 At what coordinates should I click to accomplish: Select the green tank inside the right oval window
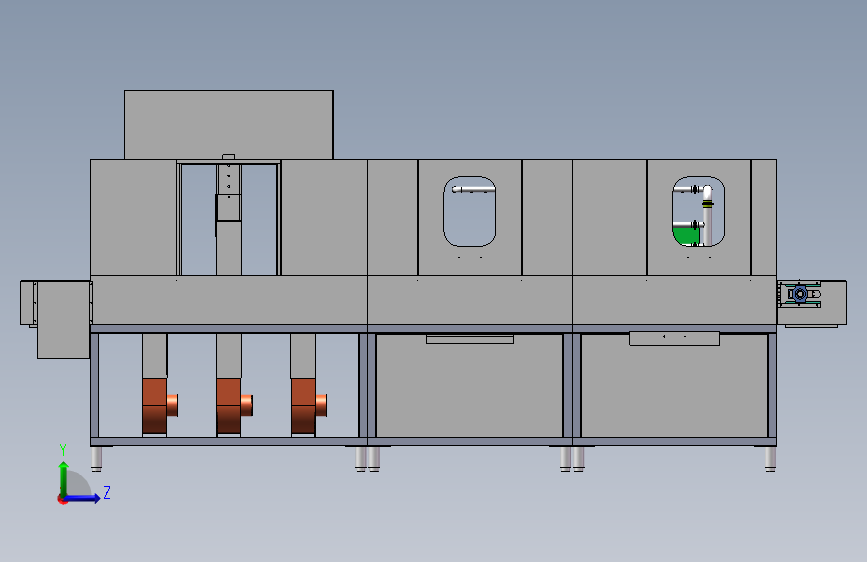[x=686, y=236]
